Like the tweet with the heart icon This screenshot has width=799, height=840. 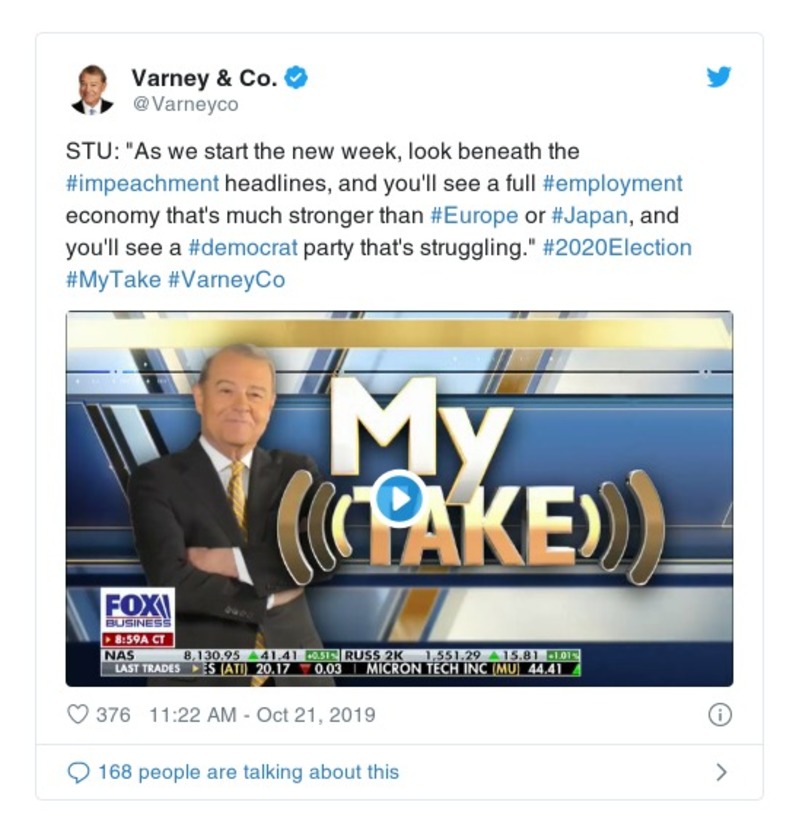click(78, 715)
